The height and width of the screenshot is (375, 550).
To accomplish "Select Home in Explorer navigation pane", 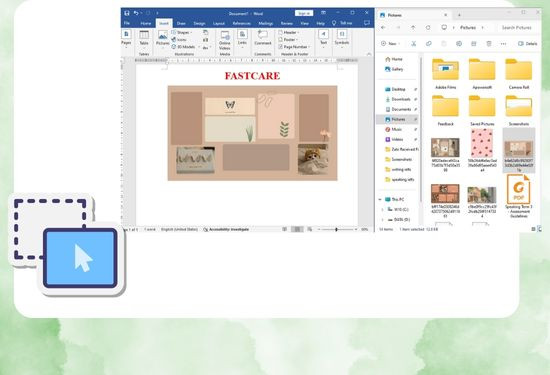I will point(394,59).
